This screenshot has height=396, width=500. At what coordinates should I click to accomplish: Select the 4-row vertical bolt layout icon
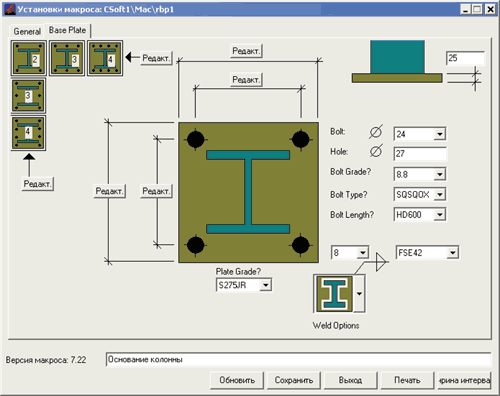pos(28,133)
